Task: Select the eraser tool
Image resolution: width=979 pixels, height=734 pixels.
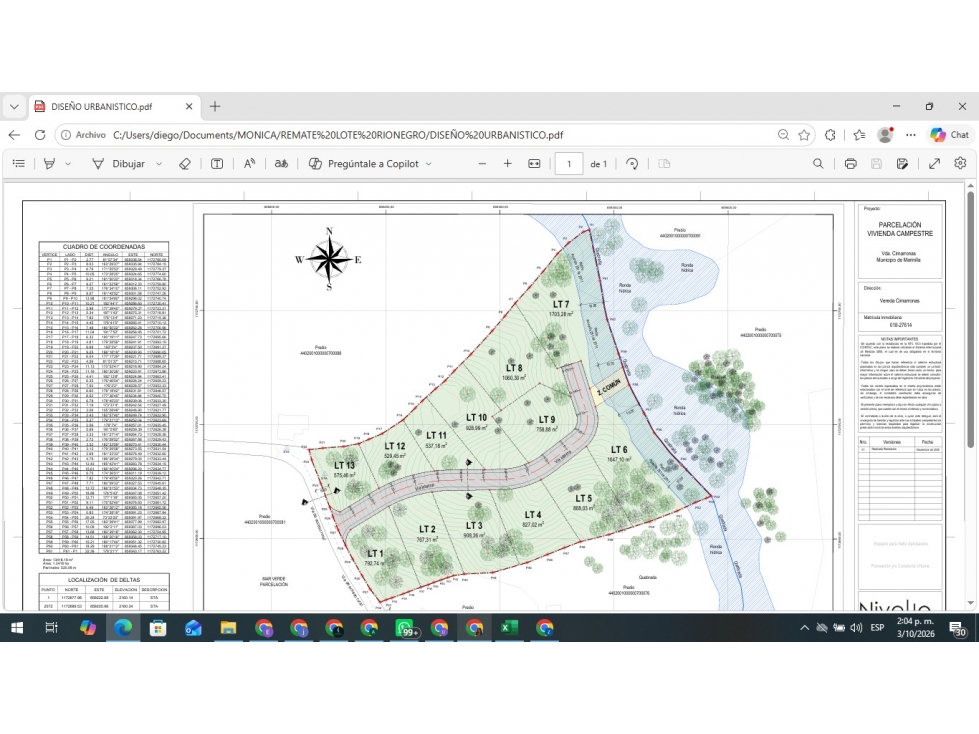Action: coord(185,164)
